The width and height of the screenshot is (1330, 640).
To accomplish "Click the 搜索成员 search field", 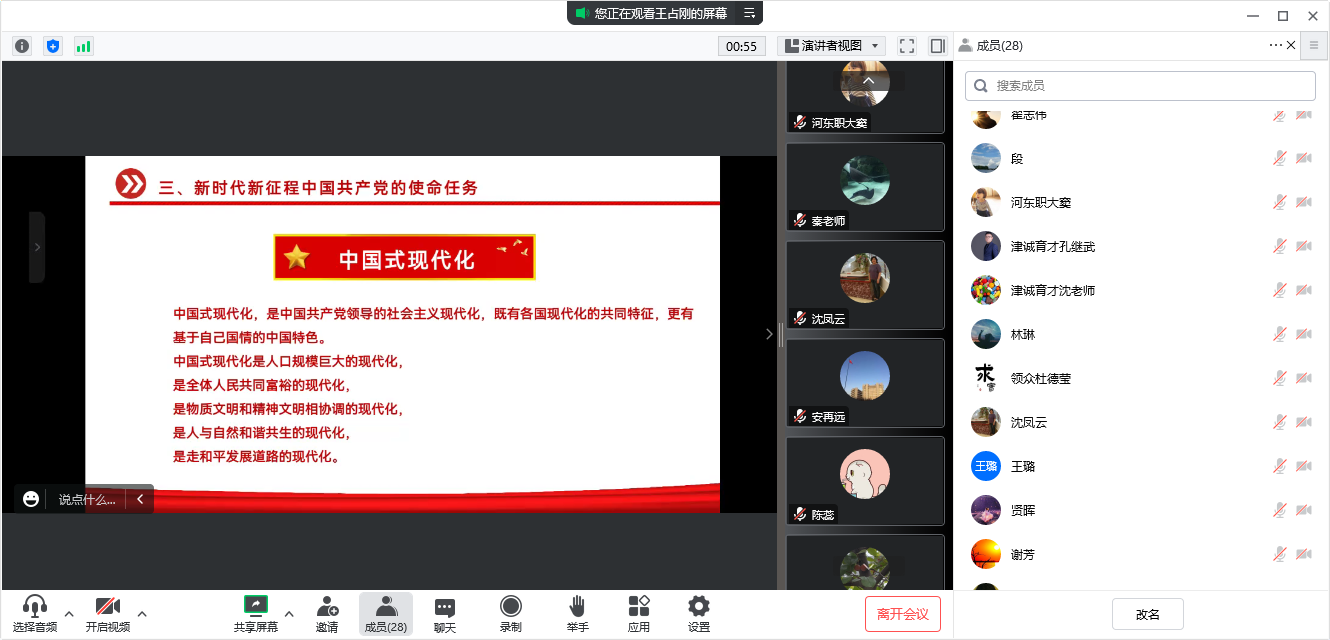I will click(x=1140, y=86).
